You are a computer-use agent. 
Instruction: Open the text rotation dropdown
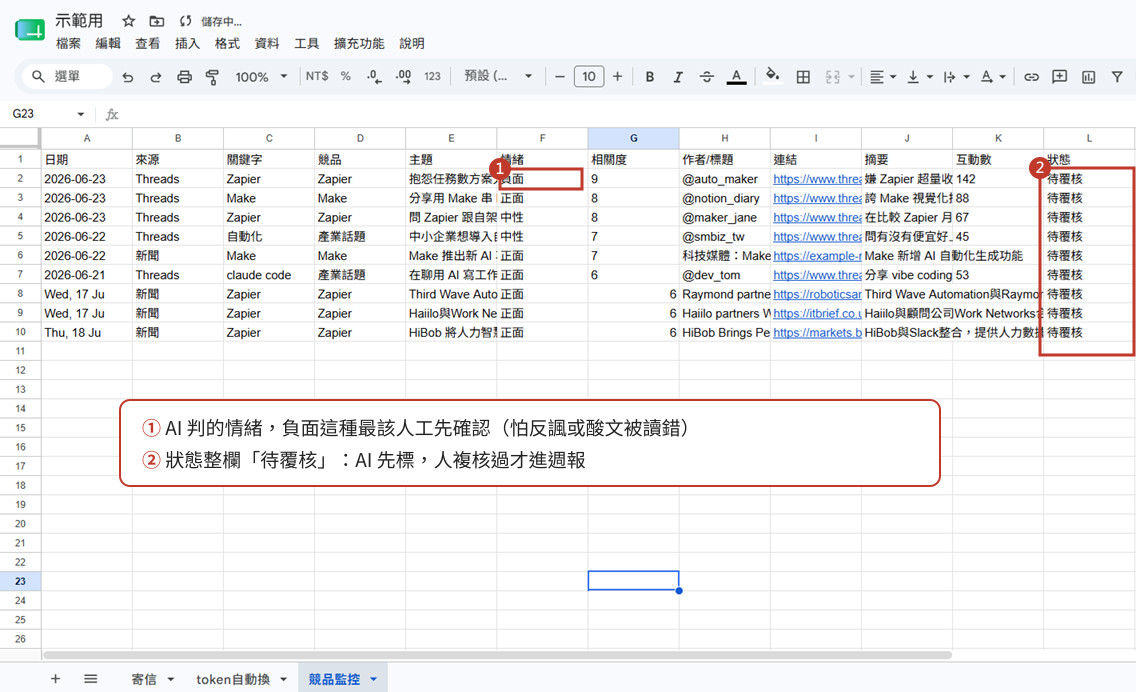click(x=993, y=77)
